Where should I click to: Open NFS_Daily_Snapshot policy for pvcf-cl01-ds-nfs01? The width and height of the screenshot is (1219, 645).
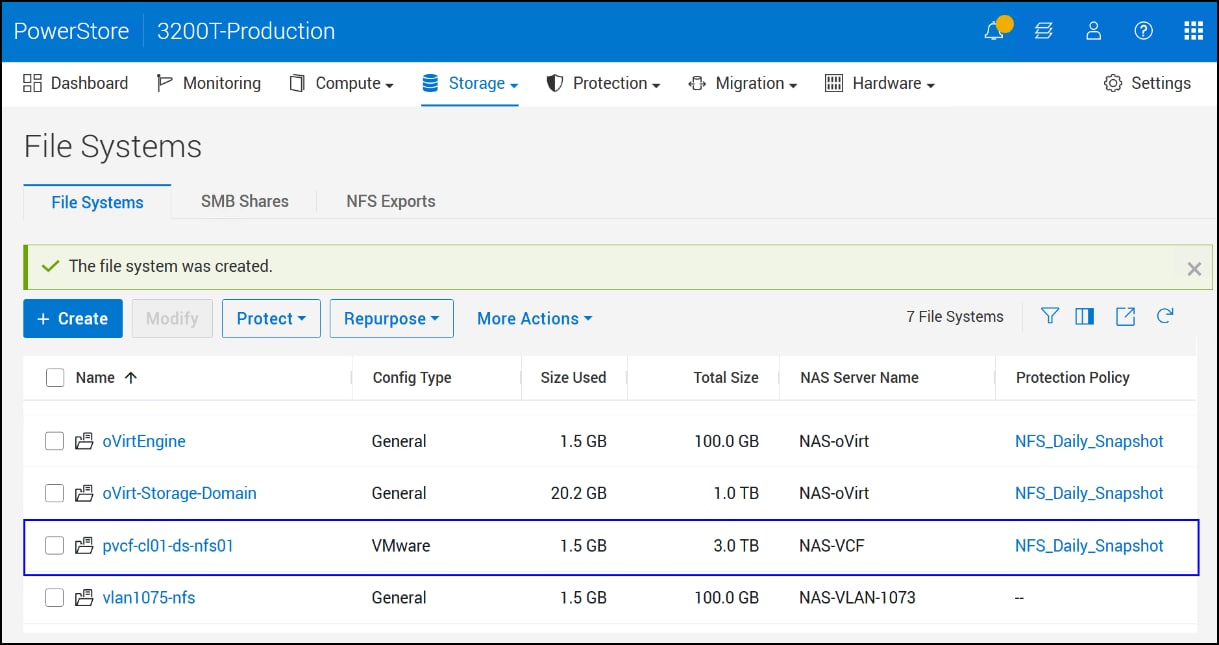1089,546
